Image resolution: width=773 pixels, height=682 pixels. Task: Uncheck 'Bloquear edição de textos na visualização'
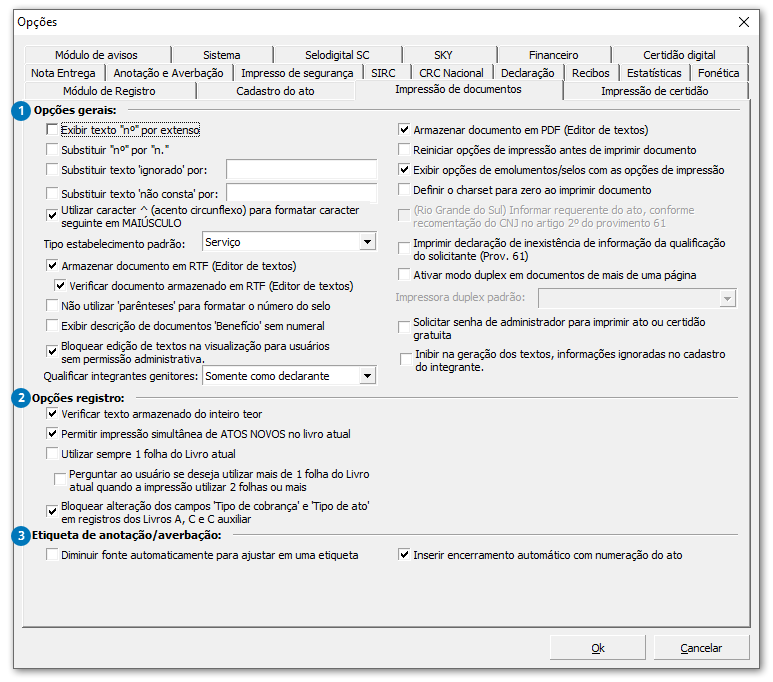(52, 352)
